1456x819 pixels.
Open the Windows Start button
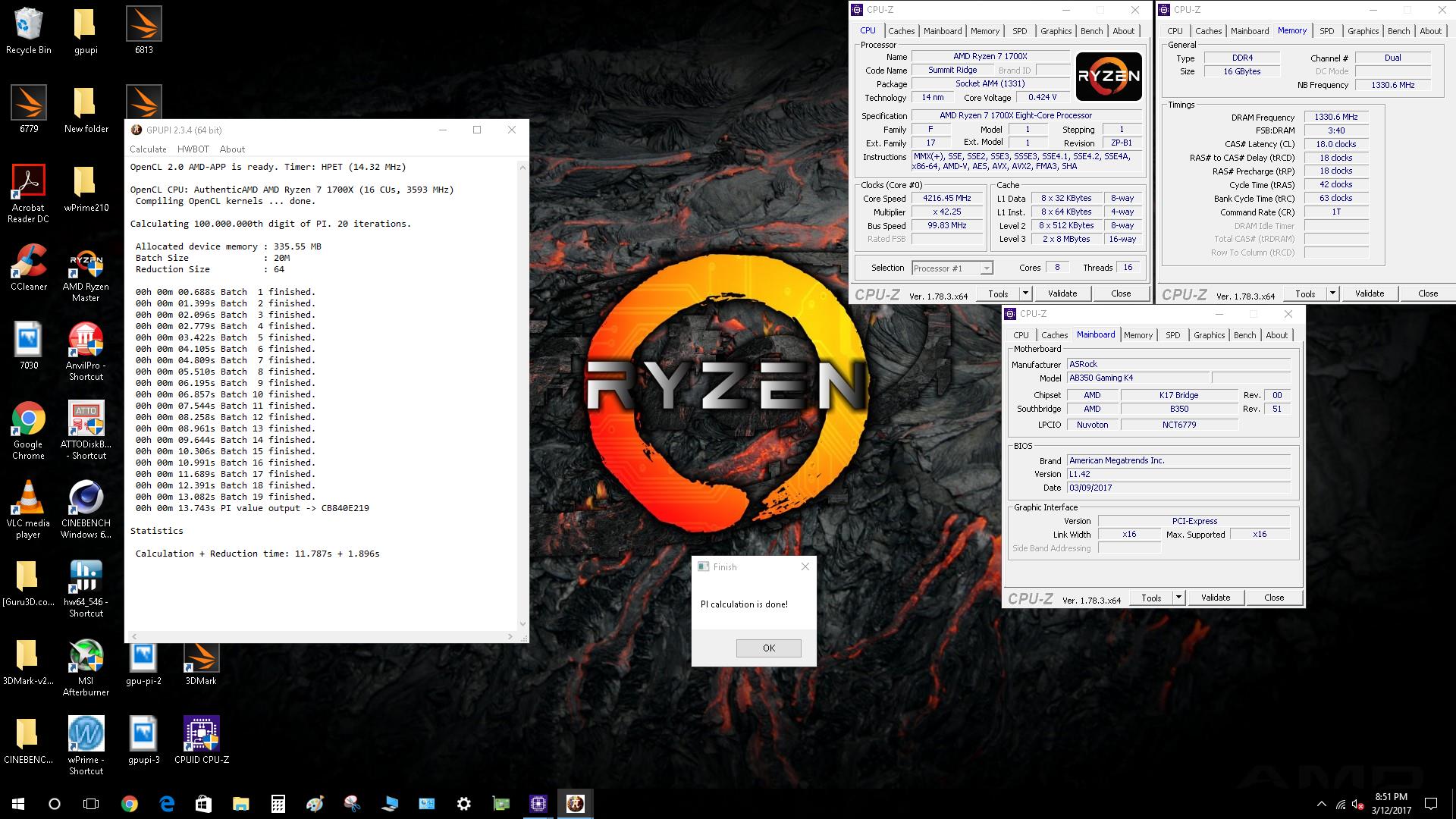click(18, 804)
